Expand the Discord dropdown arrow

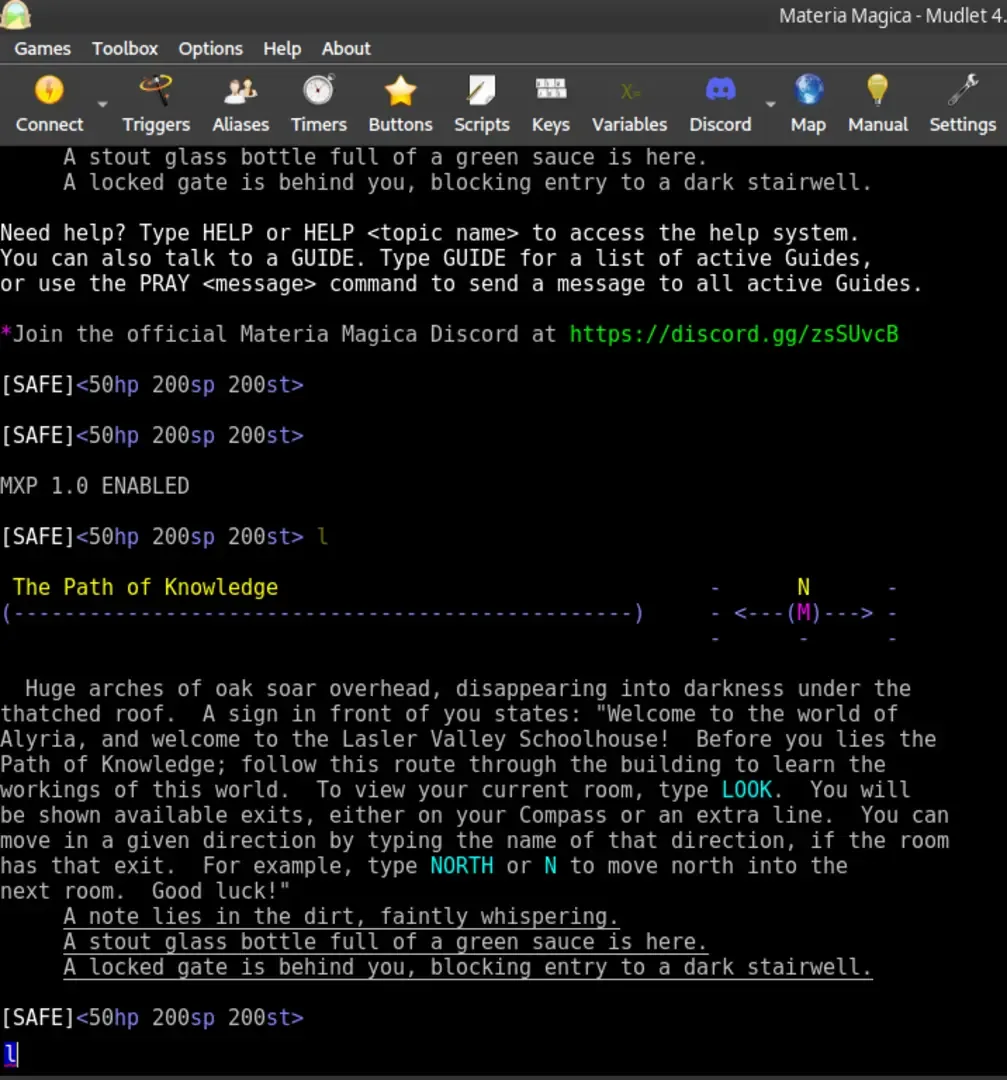[770, 104]
